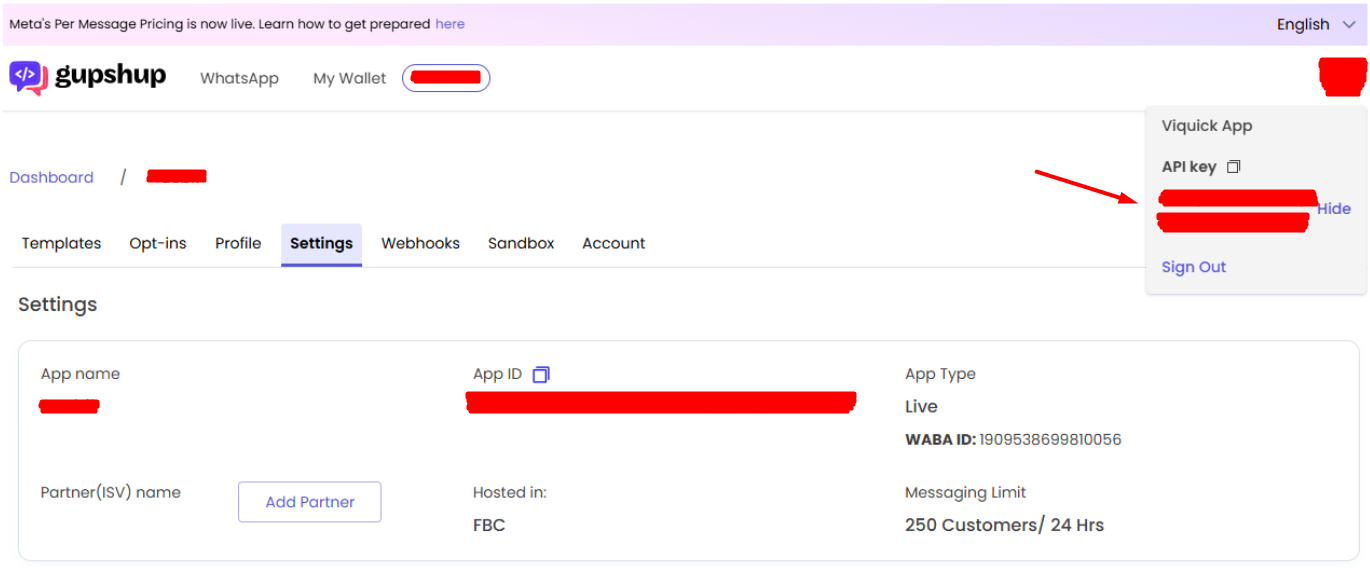Screen dimensions: 1370x568
Task: Click the Dashboard breadcrumb link
Action: click(51, 177)
